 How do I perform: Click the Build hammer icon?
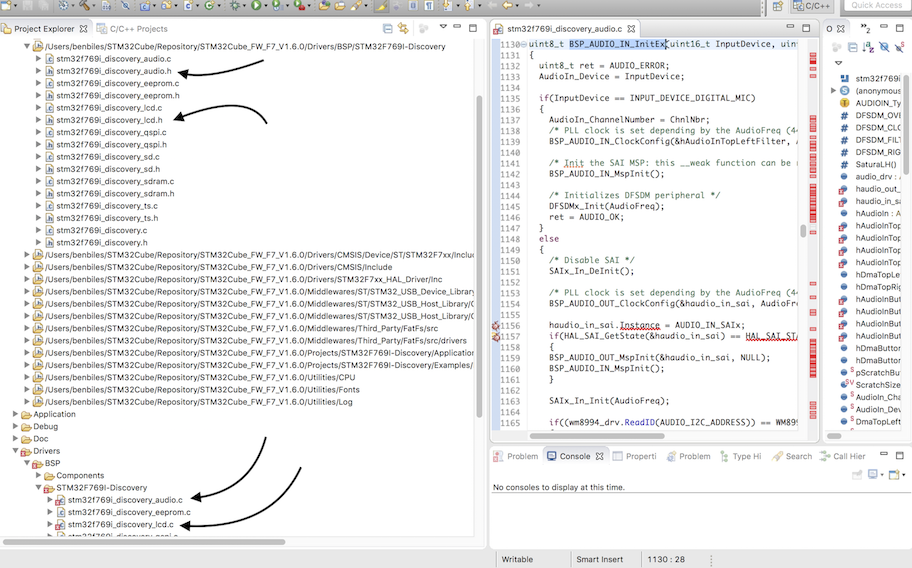tap(86, 6)
